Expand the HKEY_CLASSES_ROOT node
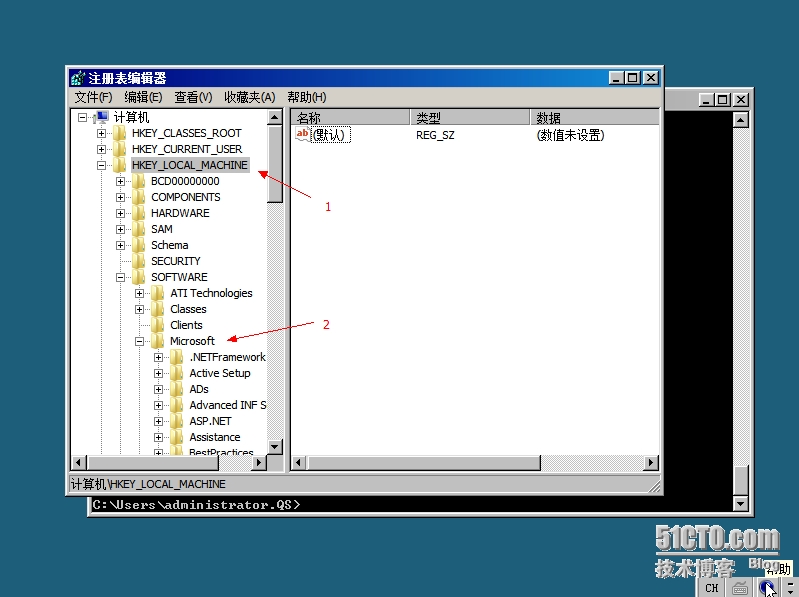This screenshot has height=597, width=799. point(101,133)
